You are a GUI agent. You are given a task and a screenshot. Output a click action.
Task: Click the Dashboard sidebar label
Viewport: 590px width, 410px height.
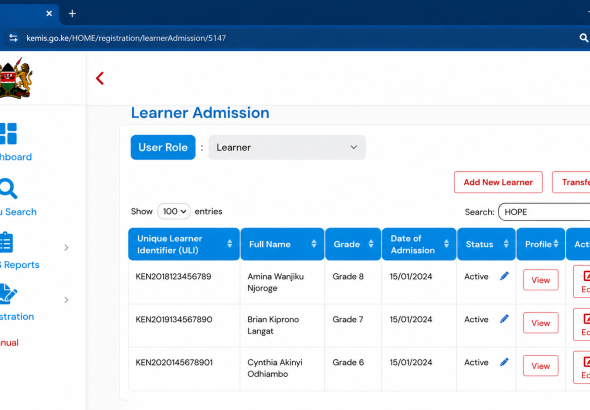[16, 157]
